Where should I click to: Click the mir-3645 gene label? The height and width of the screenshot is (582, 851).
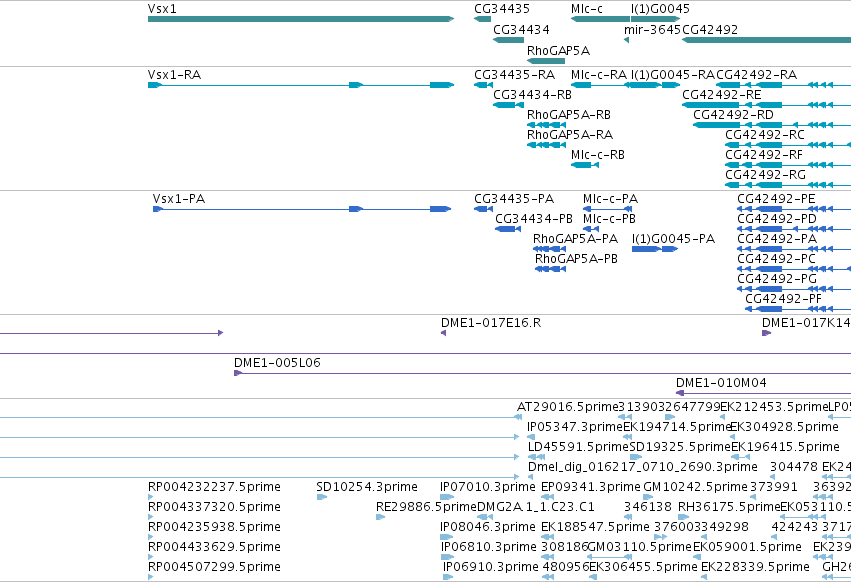652,29
